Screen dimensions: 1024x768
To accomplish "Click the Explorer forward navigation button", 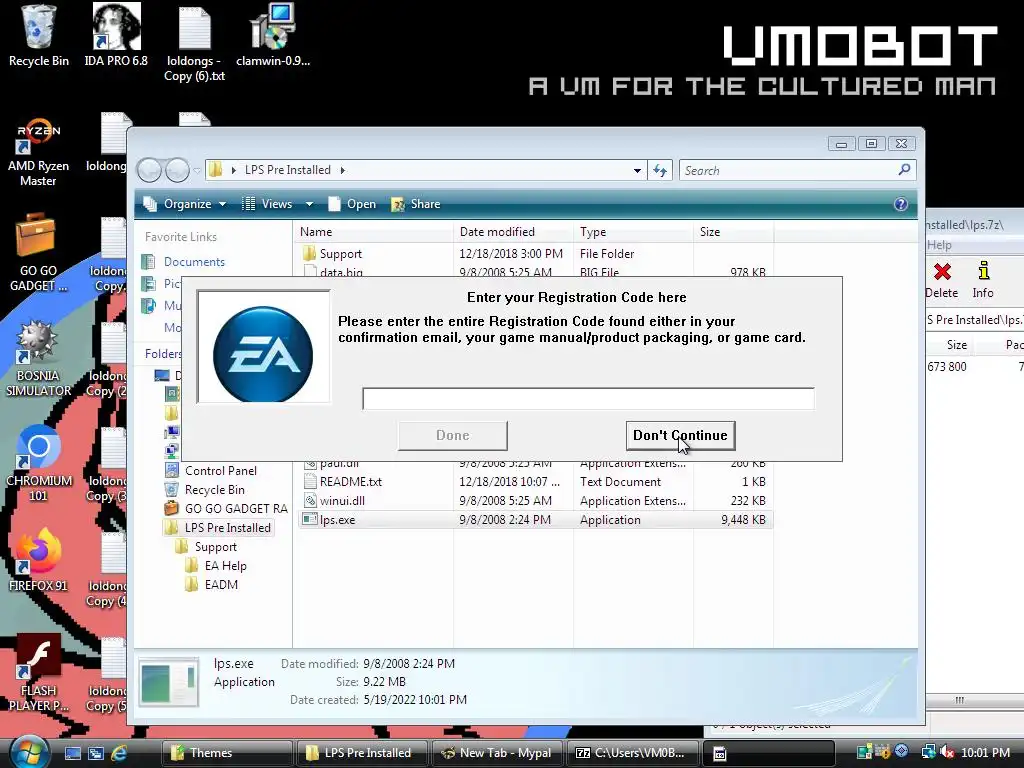I will (x=177, y=170).
